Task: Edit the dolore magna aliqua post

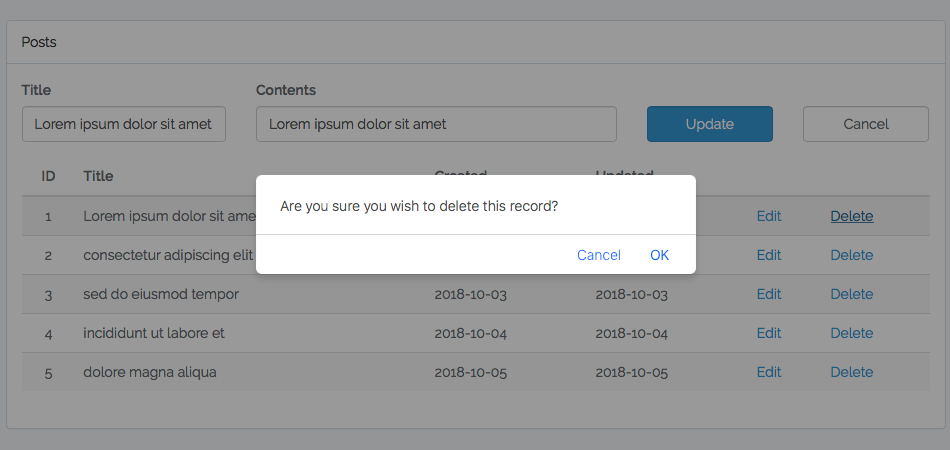Action: pos(769,372)
